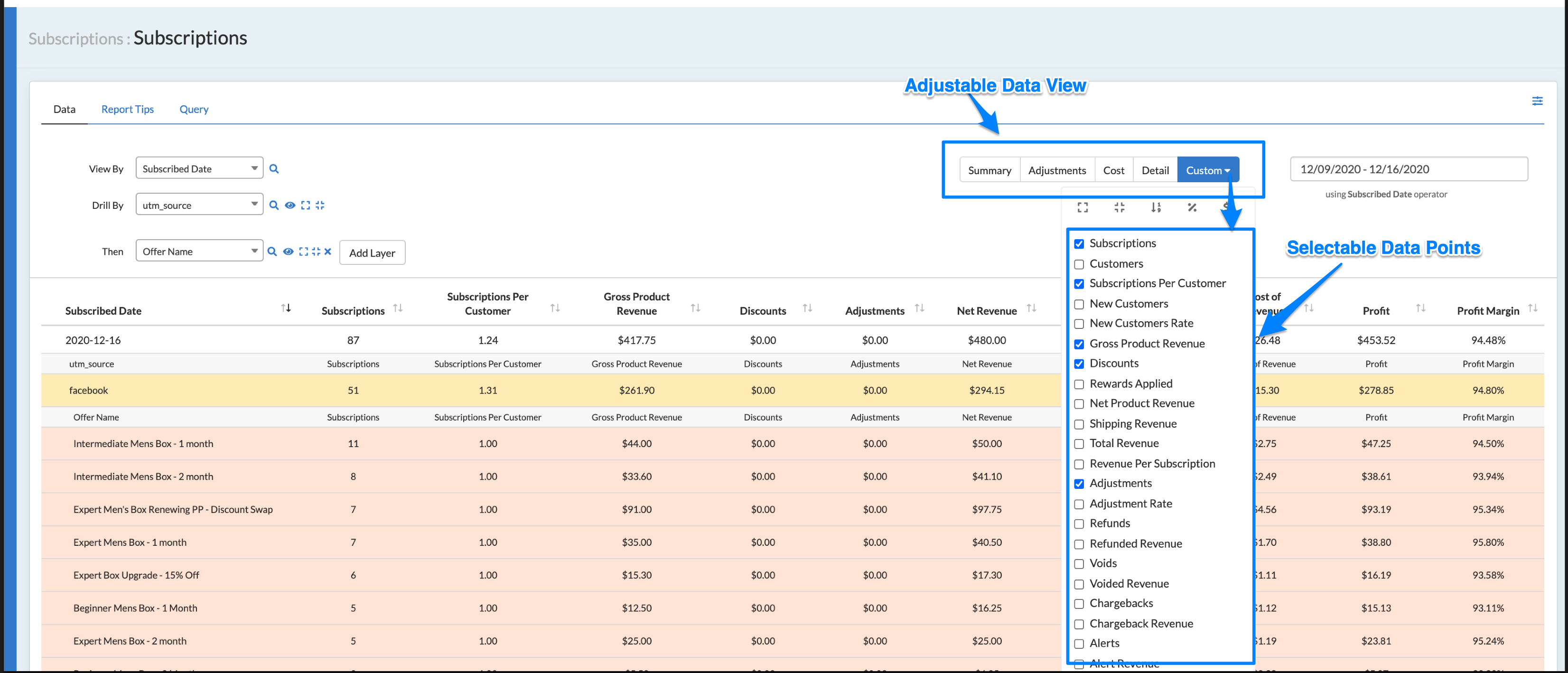
Task: Expand the Custom view dropdown button
Action: (1208, 170)
